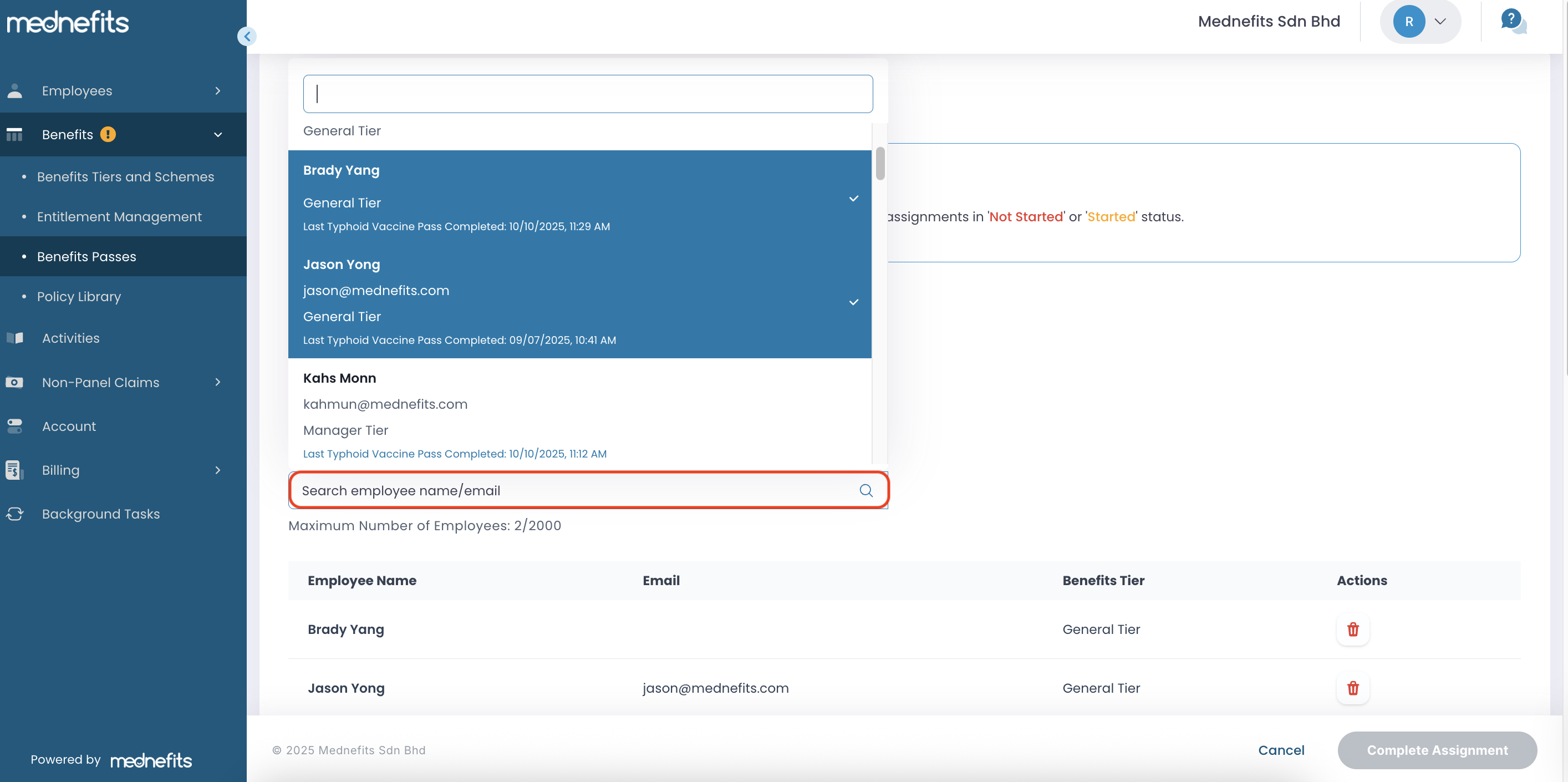Go to the Policy Library
Screen dimensions: 1568x782
tap(79, 296)
